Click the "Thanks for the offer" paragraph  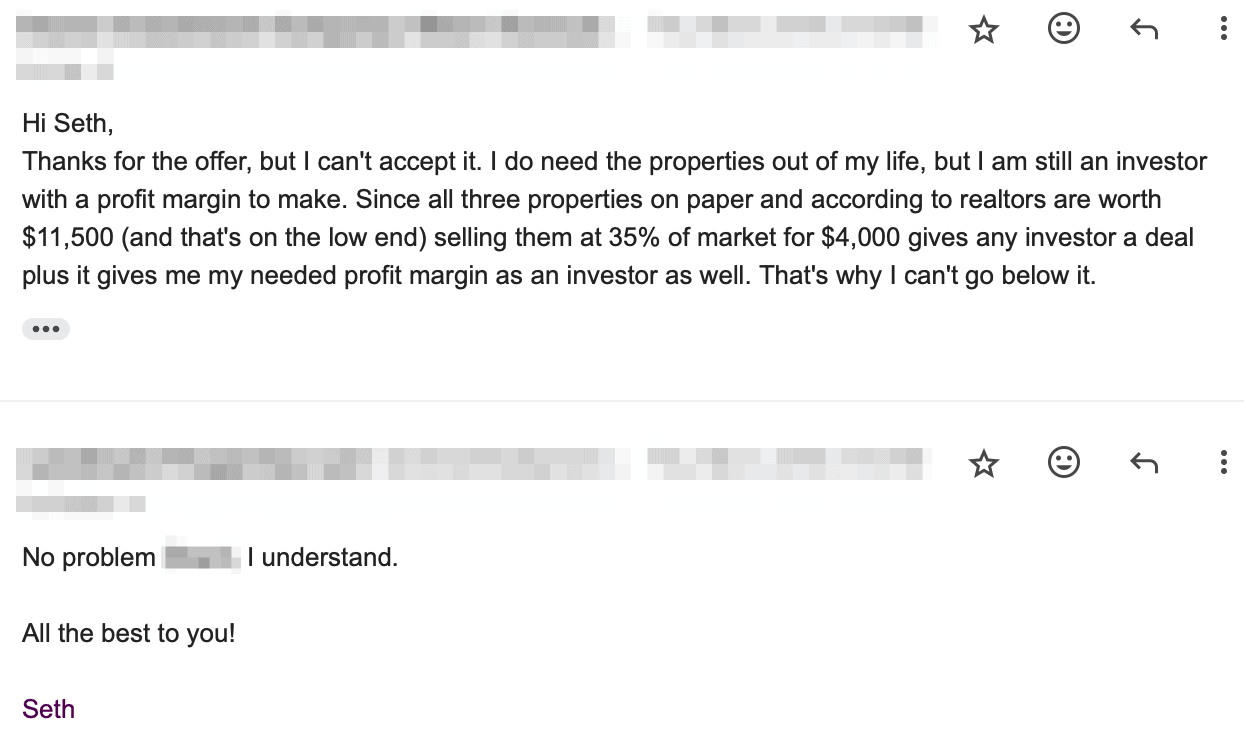pyautogui.click(x=600, y=218)
